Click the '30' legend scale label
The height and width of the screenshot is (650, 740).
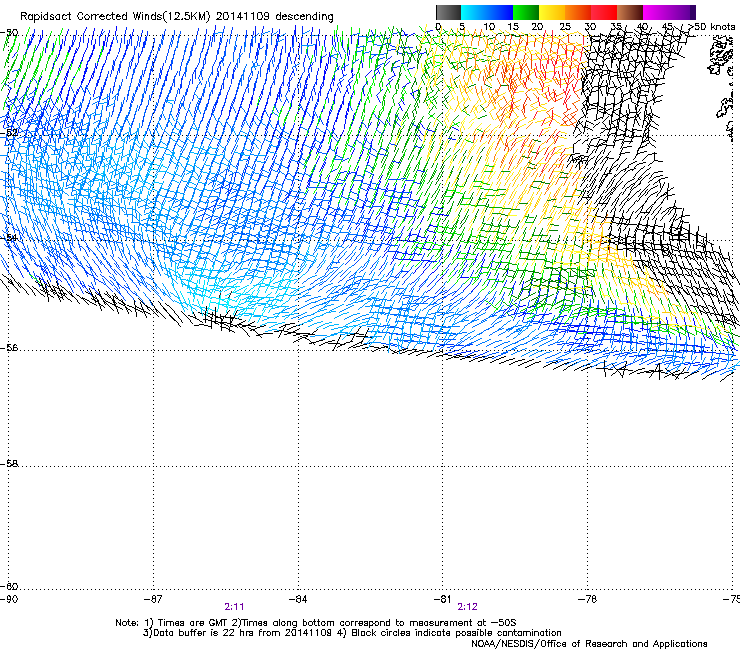(590, 27)
